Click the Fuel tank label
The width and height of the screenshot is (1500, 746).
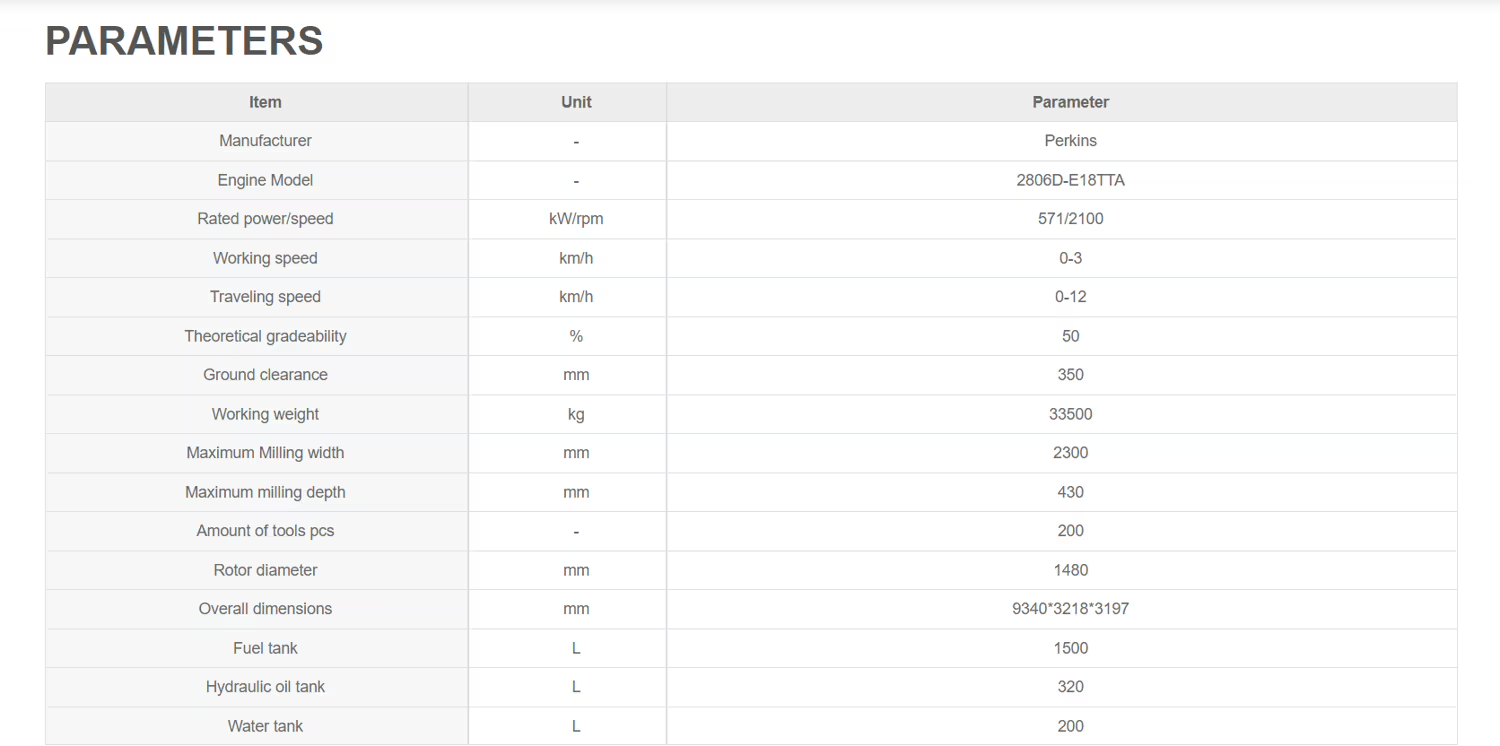click(x=265, y=648)
